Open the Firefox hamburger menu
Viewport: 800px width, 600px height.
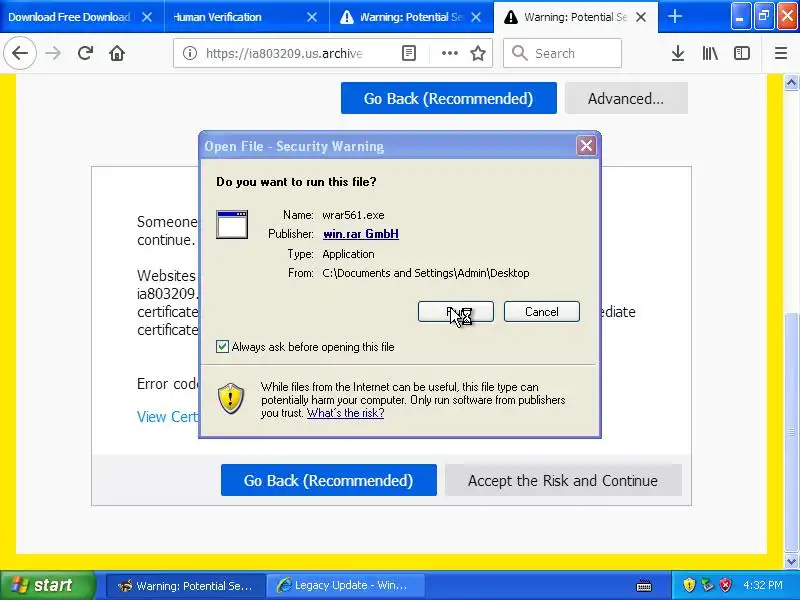point(781,53)
